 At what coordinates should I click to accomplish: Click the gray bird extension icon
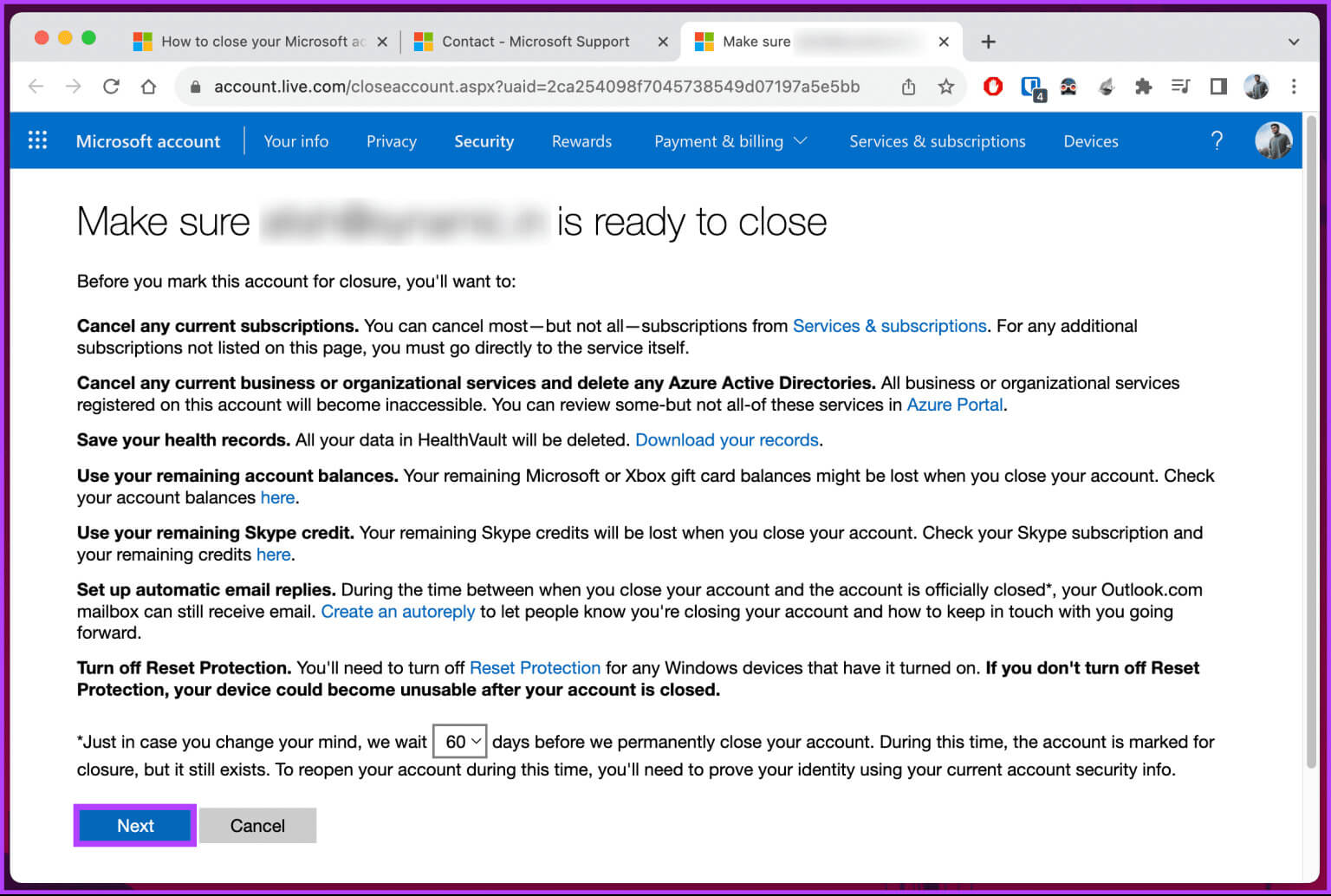click(1106, 87)
